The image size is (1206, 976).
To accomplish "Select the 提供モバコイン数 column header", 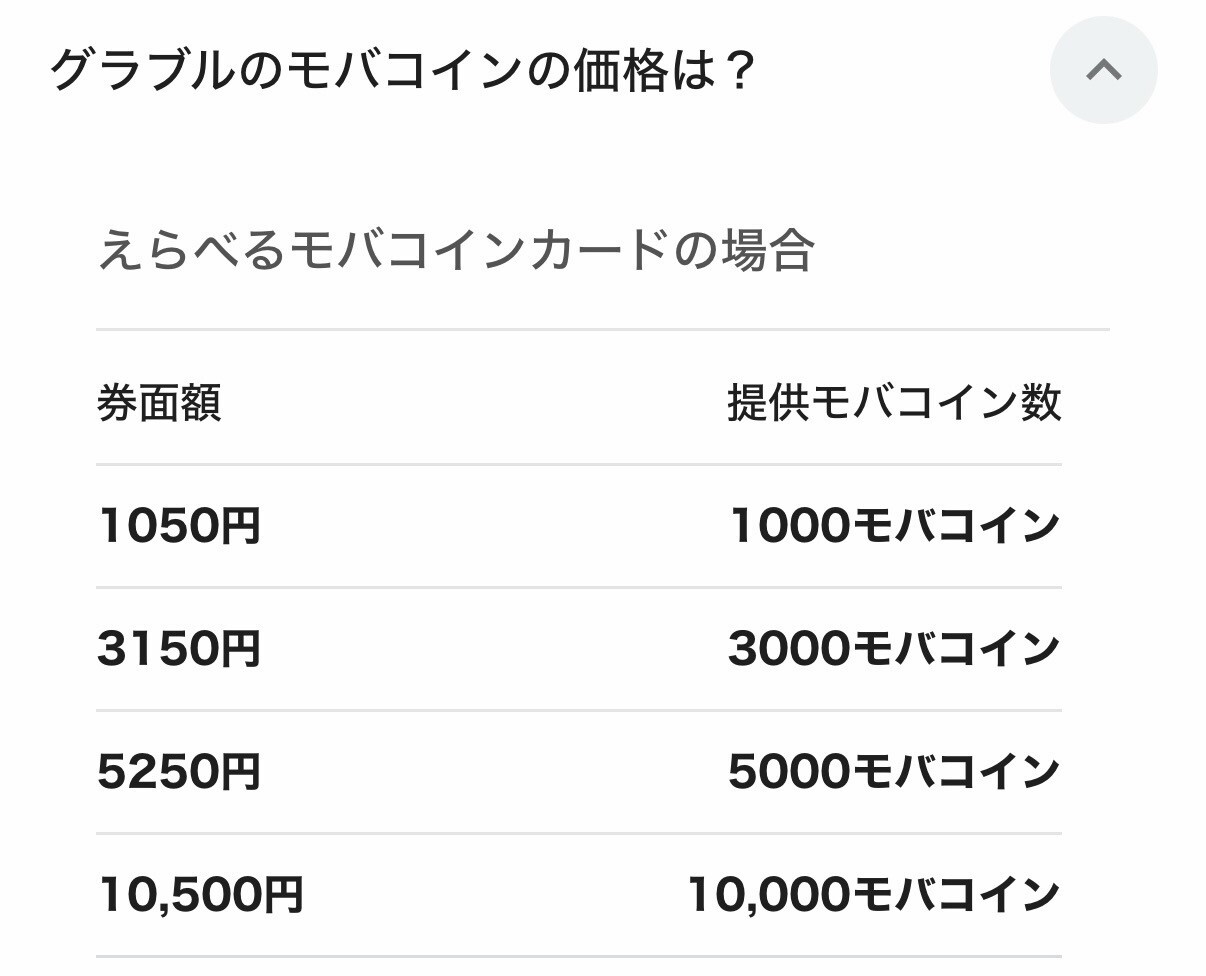I will (894, 404).
